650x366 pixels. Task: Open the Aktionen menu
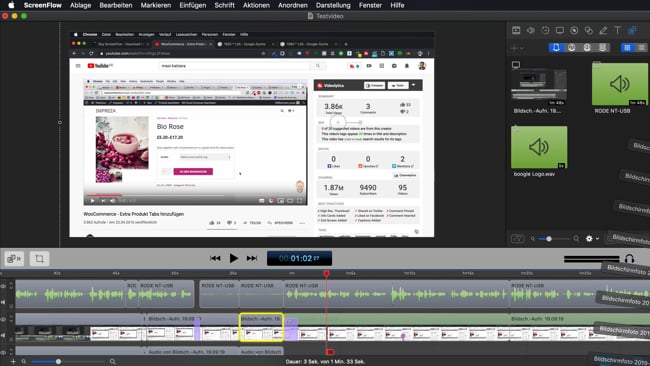click(256, 5)
